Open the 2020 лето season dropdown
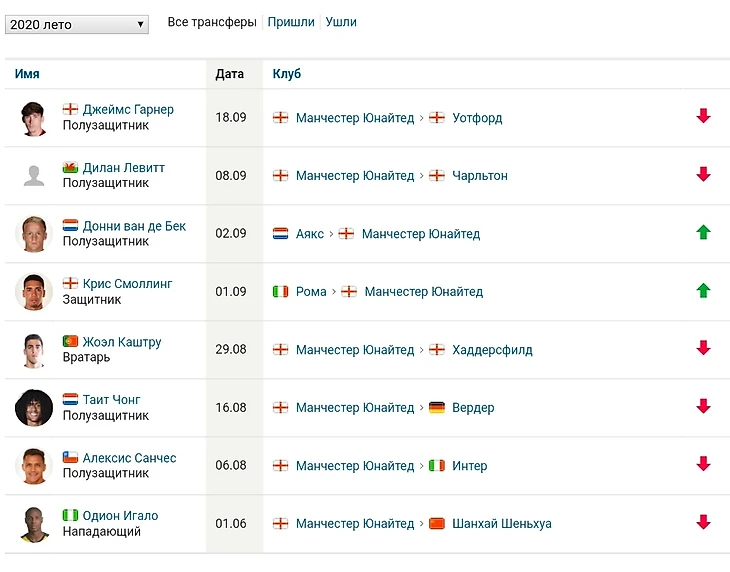The width and height of the screenshot is (730, 572). pos(77,24)
